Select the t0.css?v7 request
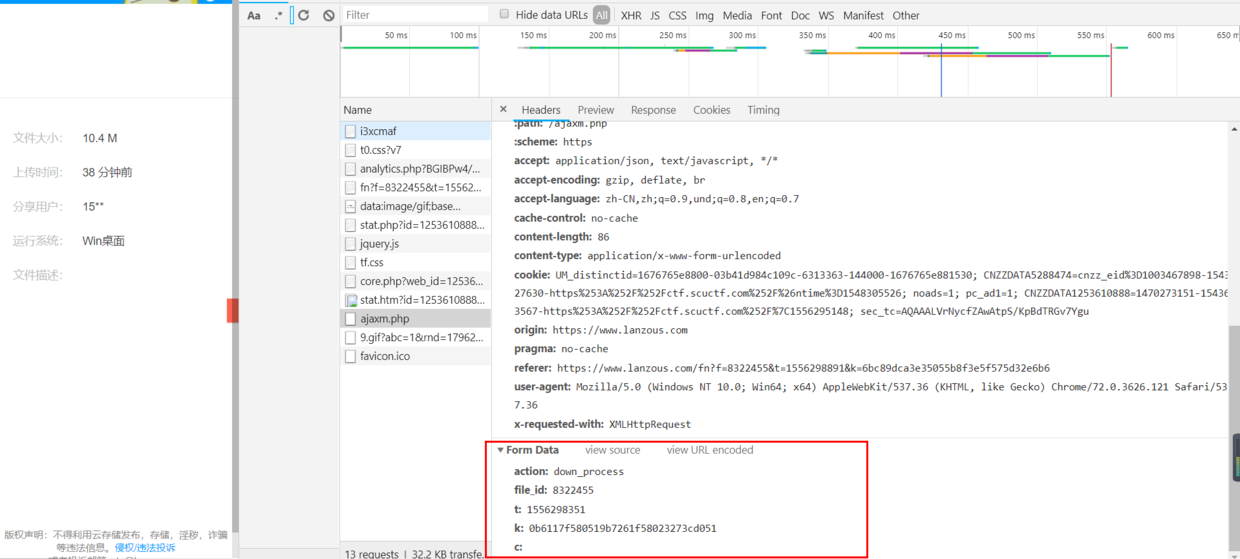 click(x=415, y=150)
